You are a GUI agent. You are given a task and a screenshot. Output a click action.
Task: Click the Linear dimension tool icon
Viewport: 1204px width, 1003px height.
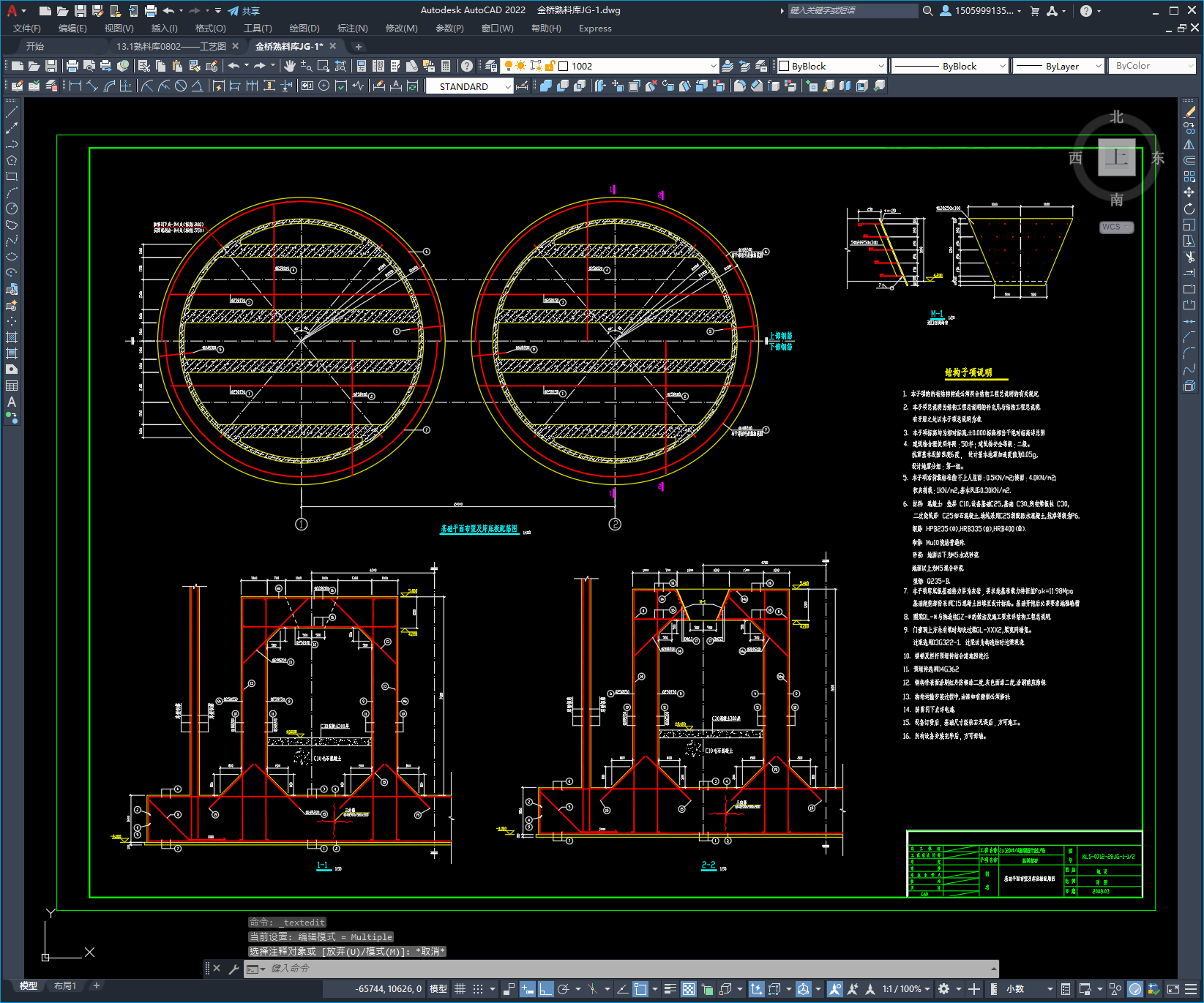75,86
